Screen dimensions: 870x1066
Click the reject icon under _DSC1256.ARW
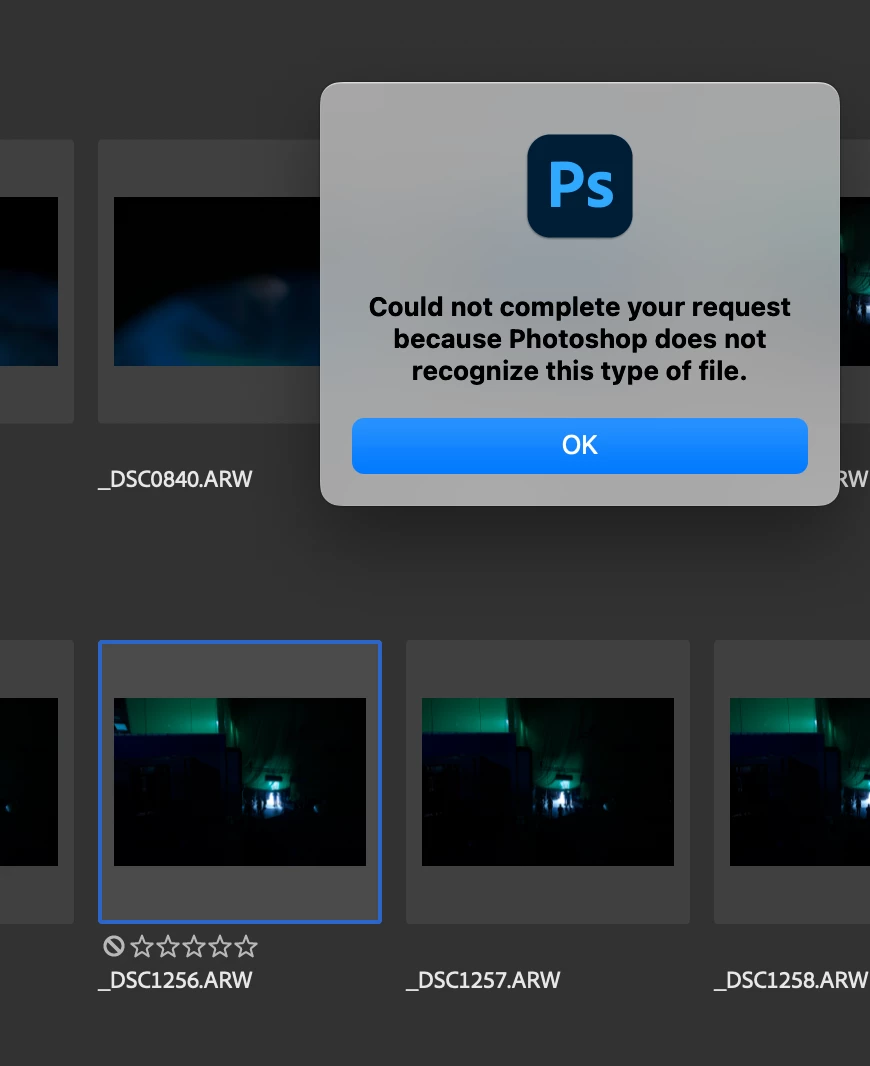114,946
